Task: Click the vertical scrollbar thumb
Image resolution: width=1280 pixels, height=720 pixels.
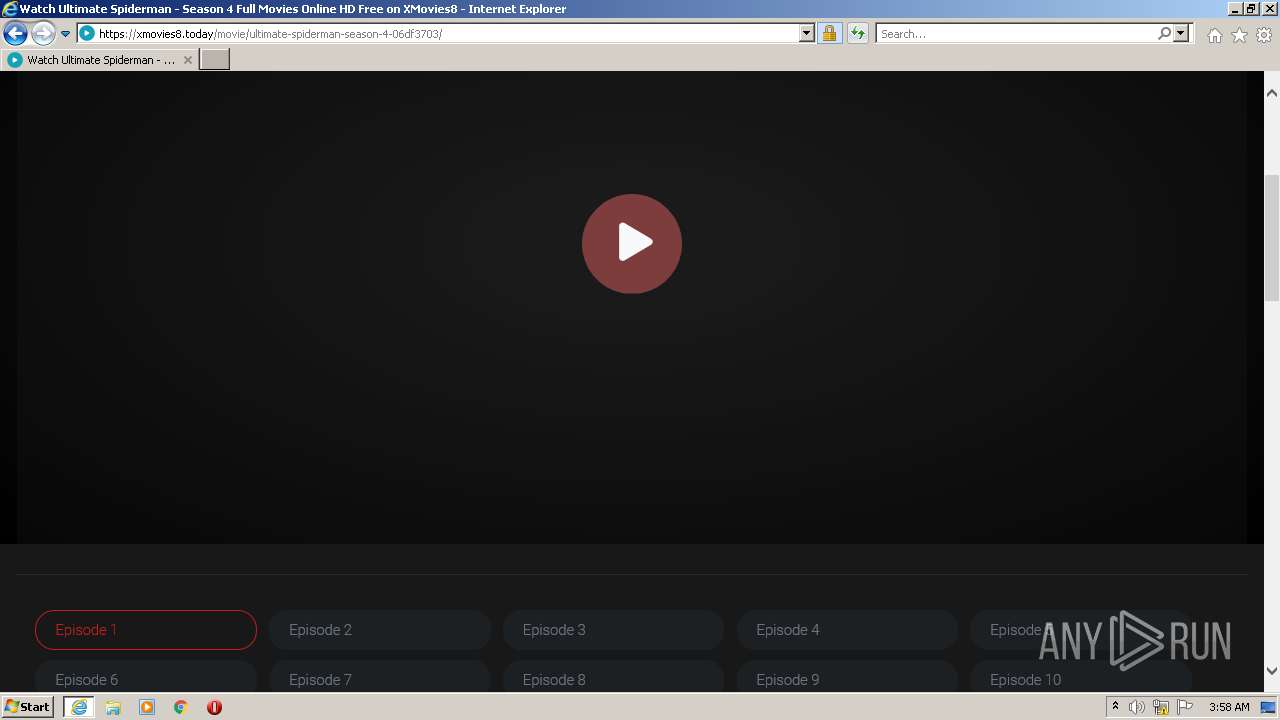Action: click(x=1272, y=238)
